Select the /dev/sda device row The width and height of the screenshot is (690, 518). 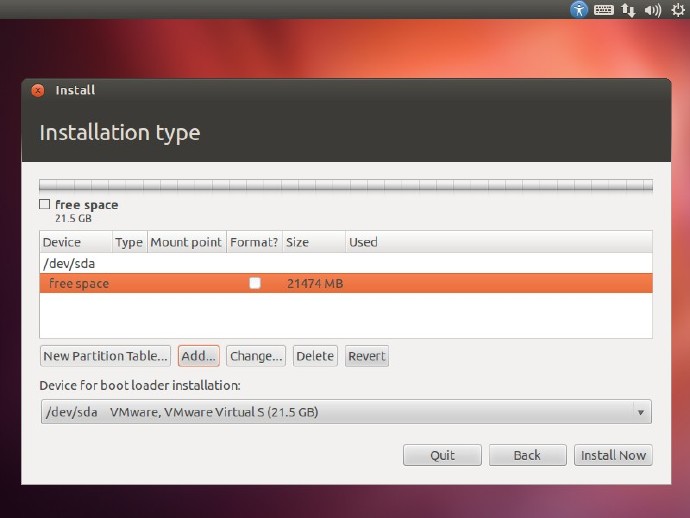346,263
